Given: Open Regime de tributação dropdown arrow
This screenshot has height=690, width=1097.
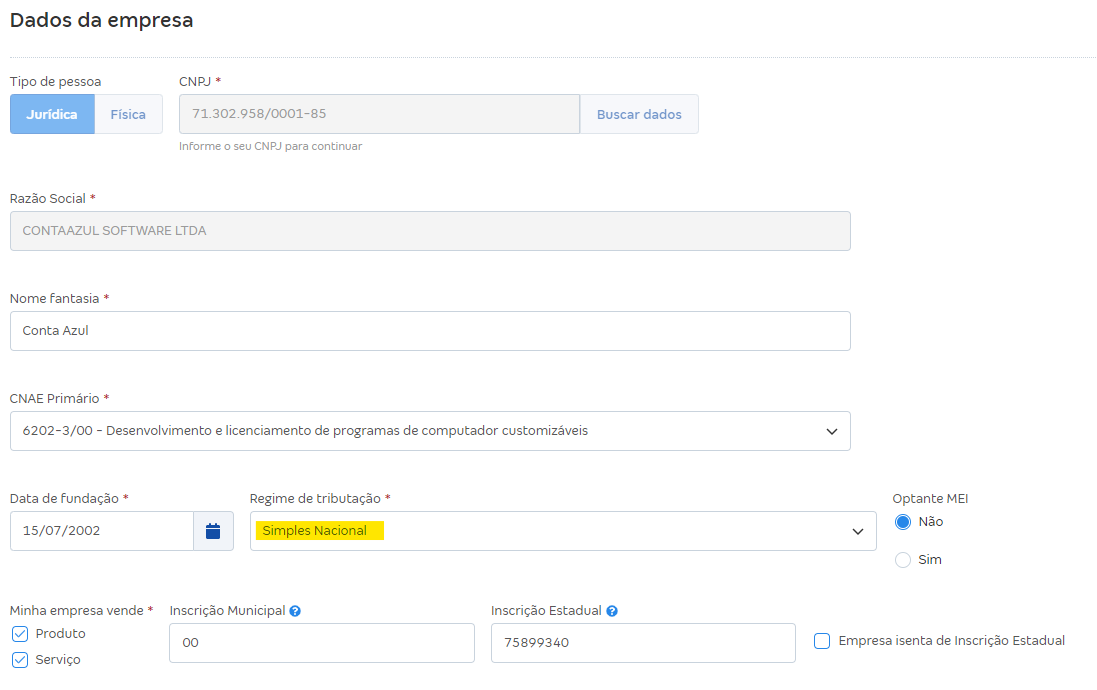Looking at the screenshot, I should pyautogui.click(x=857, y=531).
